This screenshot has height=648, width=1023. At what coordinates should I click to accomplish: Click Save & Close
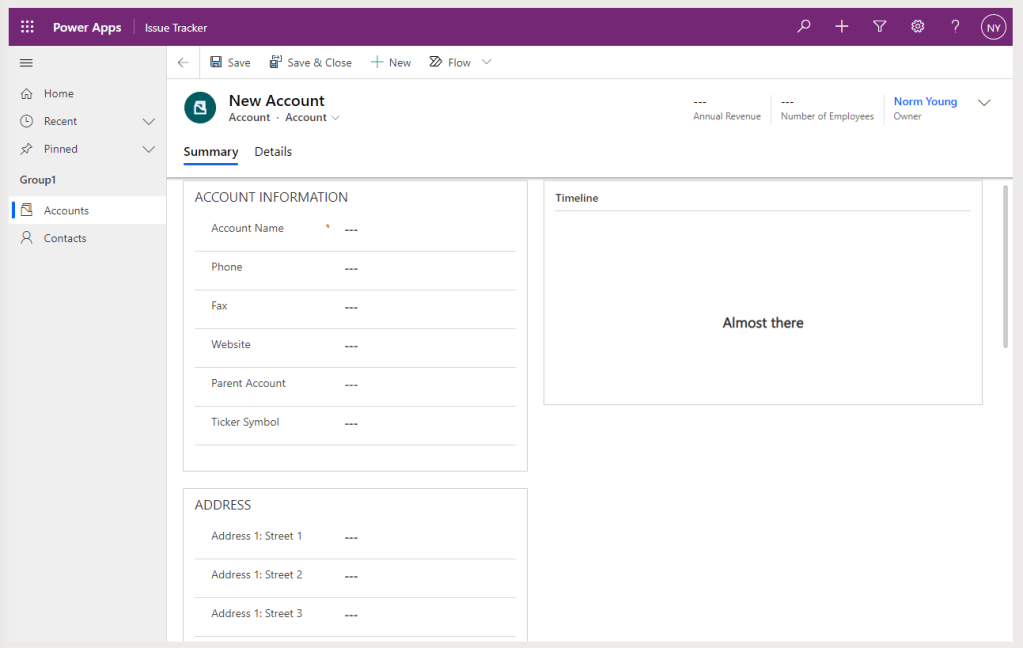[310, 62]
